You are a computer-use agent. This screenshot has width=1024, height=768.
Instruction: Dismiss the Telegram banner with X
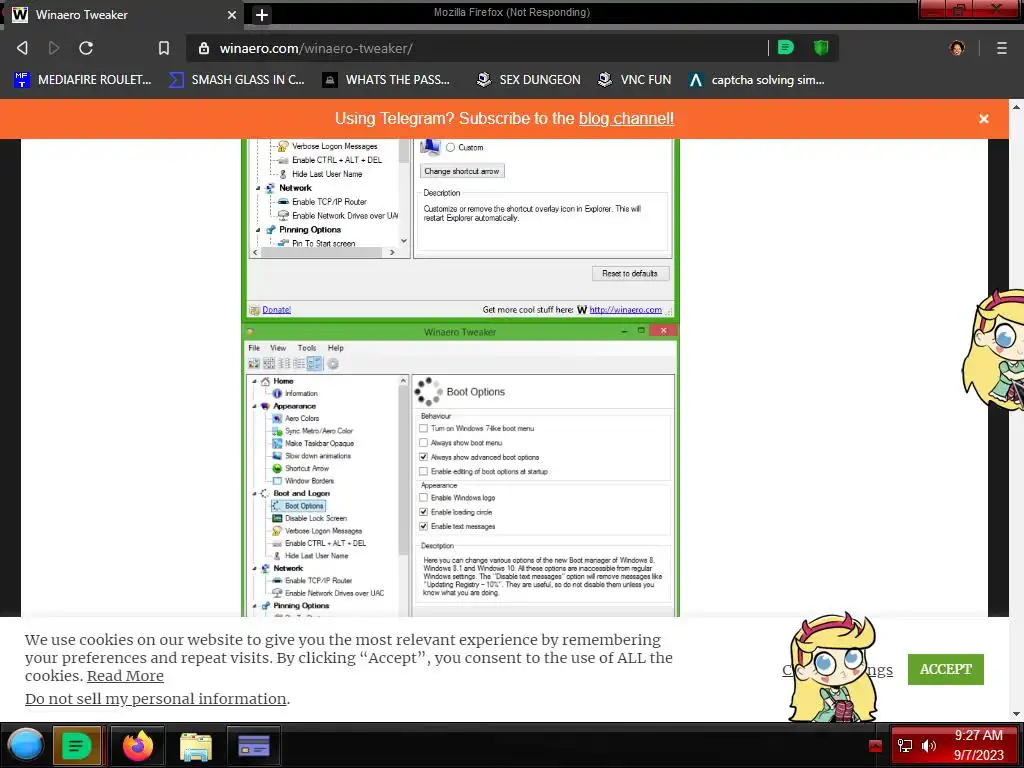[984, 119]
